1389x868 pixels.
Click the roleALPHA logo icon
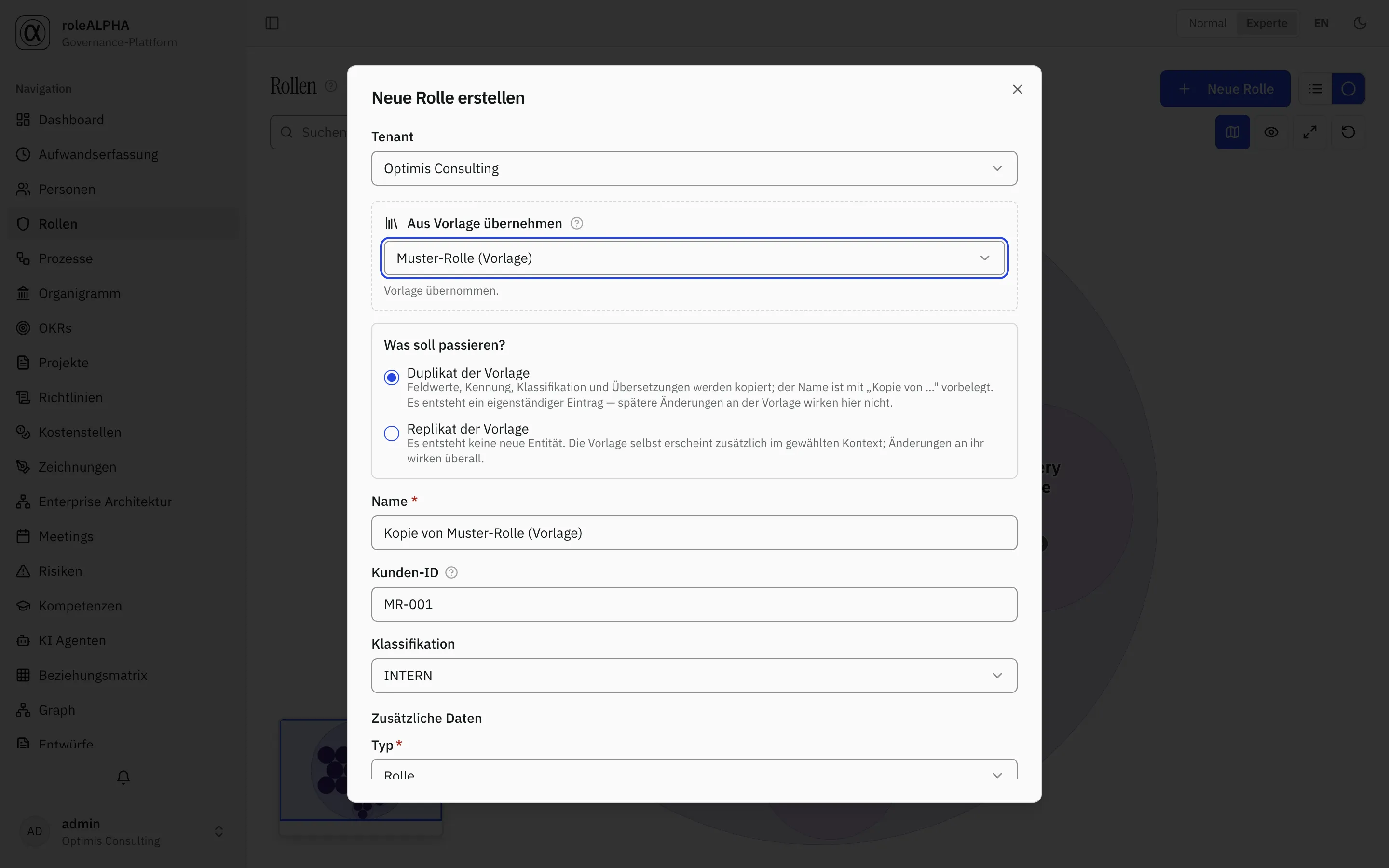(33, 33)
